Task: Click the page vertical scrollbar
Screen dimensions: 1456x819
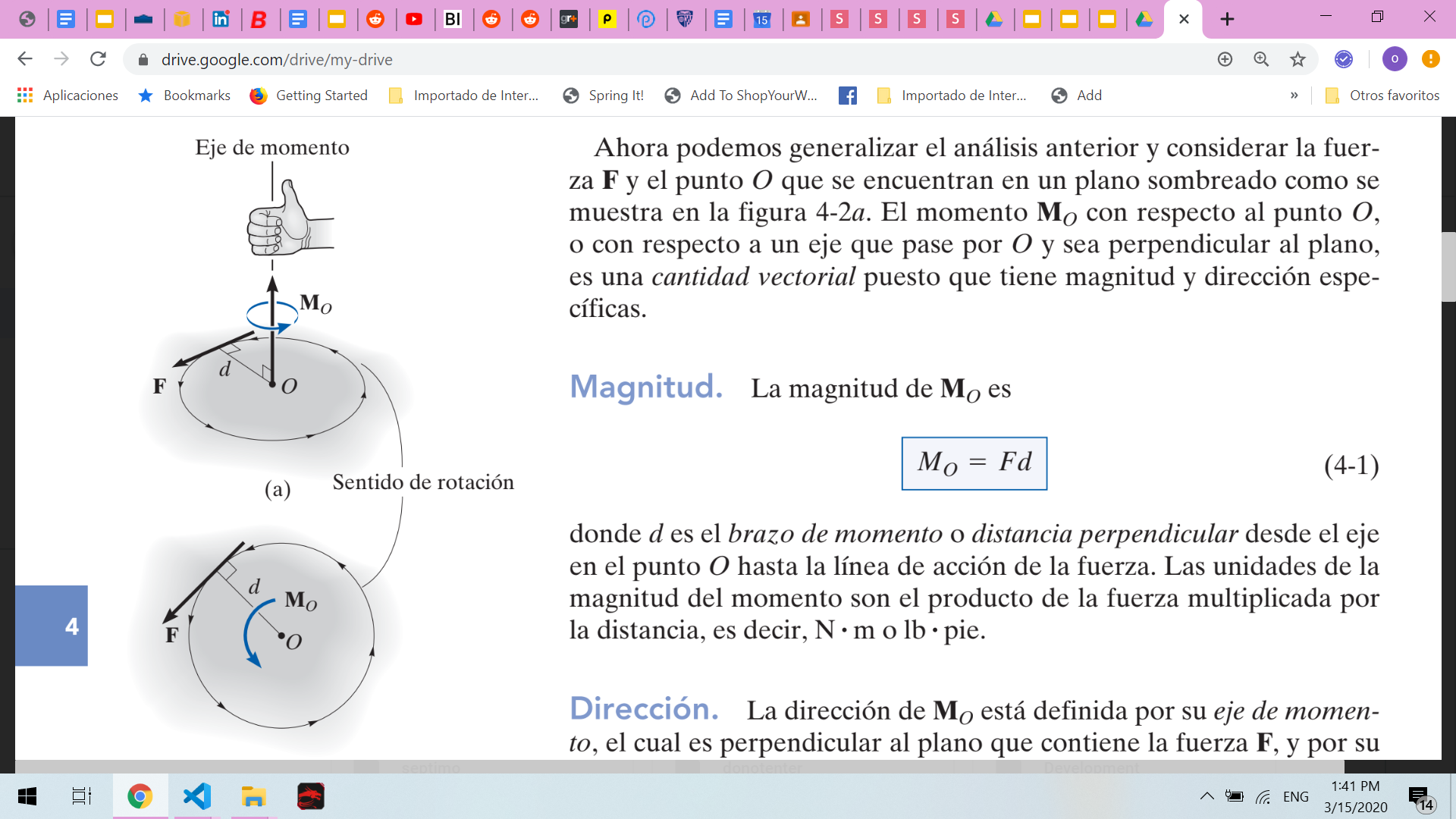Action: tap(1448, 267)
